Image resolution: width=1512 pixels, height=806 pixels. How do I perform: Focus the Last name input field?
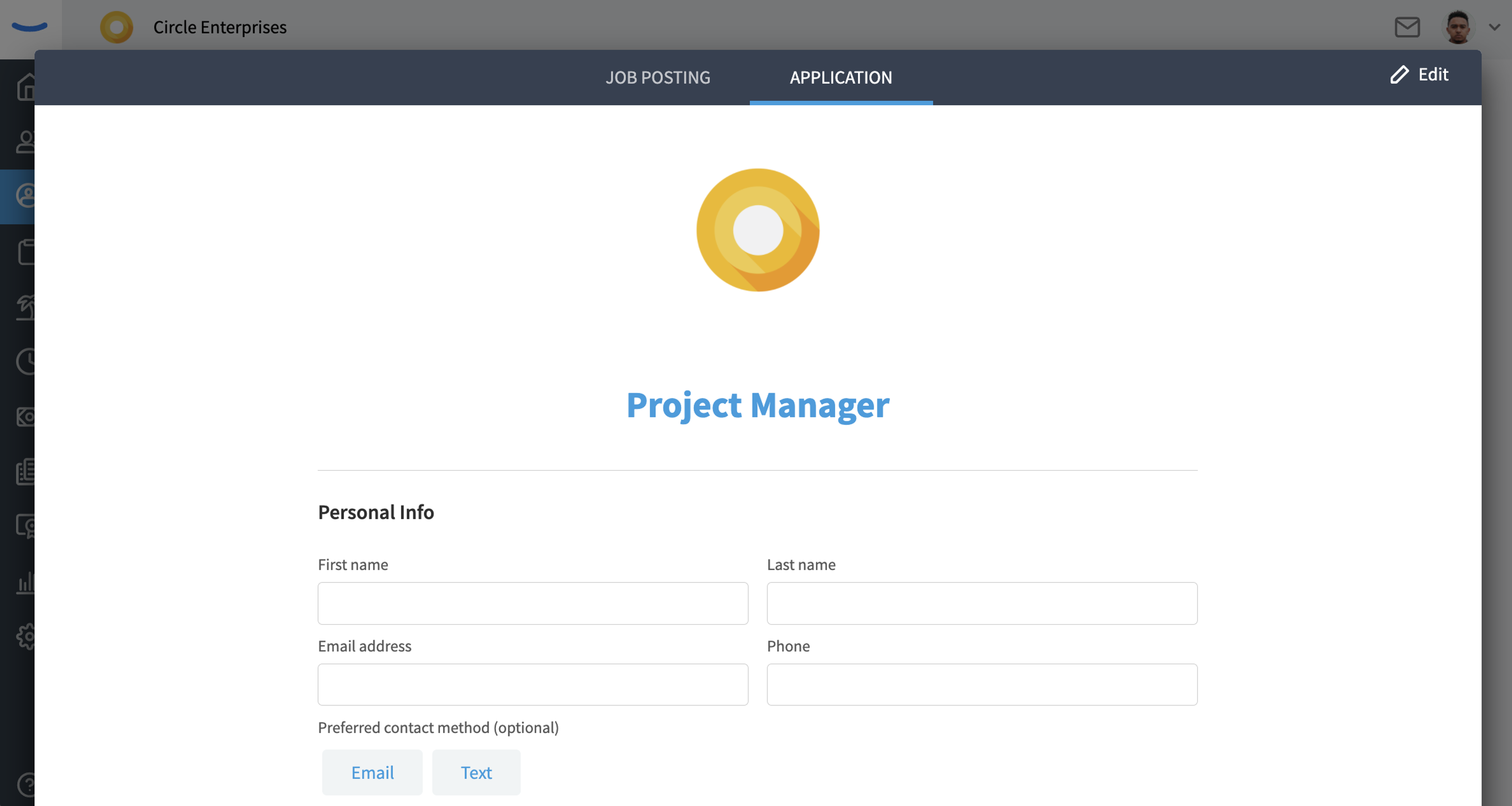tap(982, 604)
